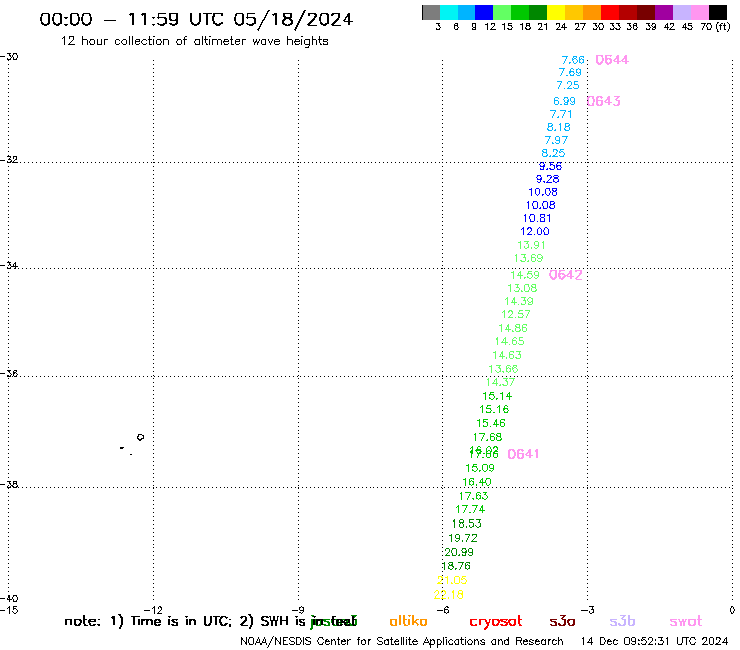
Task: Click the green value 15.16
Action: 494,409
